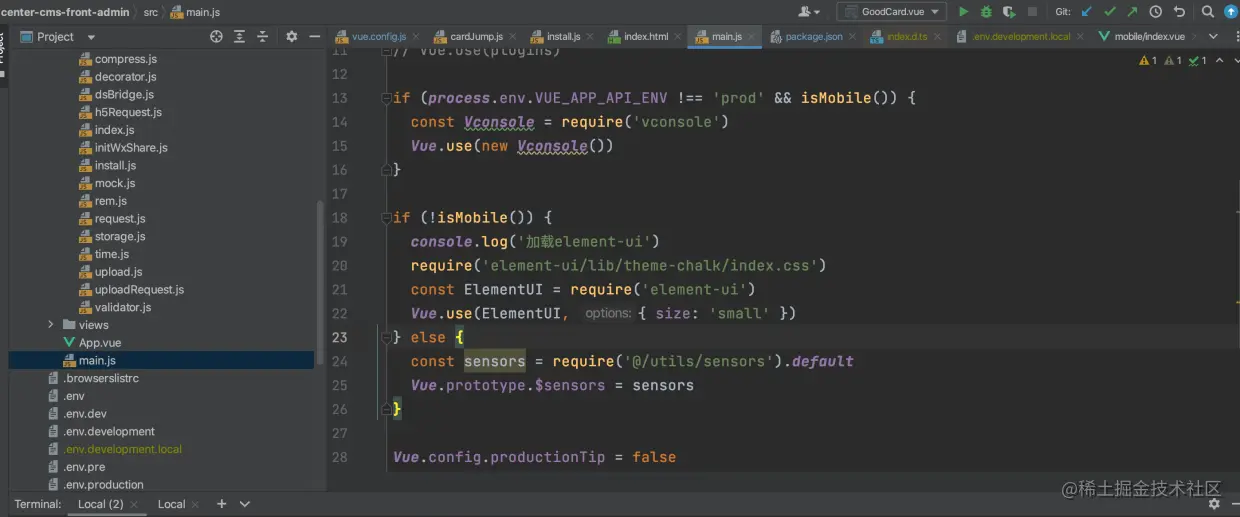
Task: Rollback changes with the undo icon
Action: coord(1179,12)
